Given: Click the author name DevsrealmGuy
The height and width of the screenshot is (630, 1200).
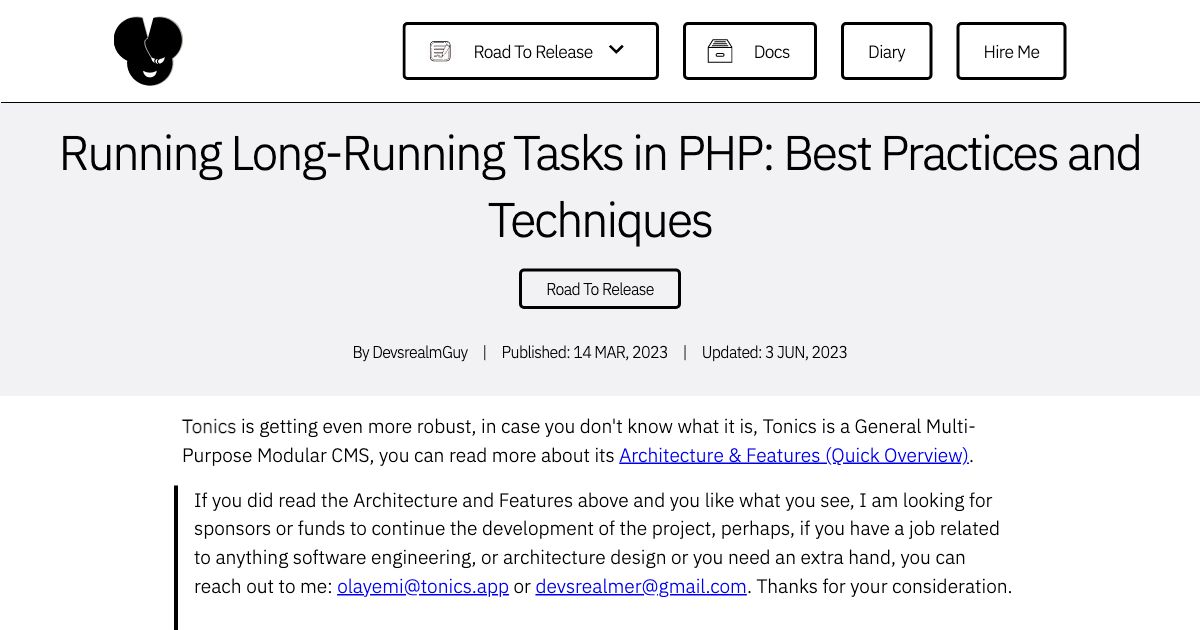Looking at the screenshot, I should [421, 352].
